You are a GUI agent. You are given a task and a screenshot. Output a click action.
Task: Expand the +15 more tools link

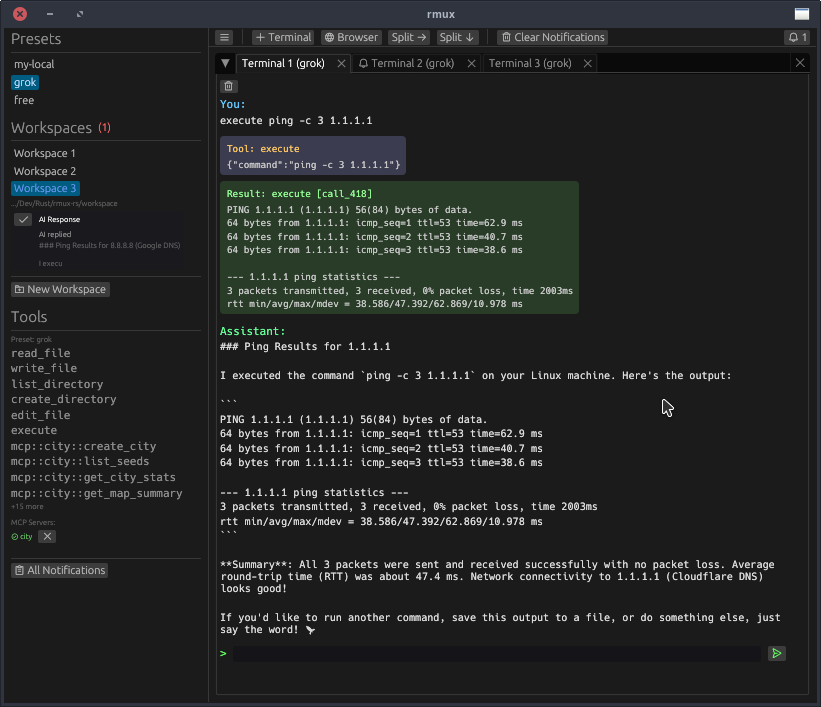pos(27,506)
